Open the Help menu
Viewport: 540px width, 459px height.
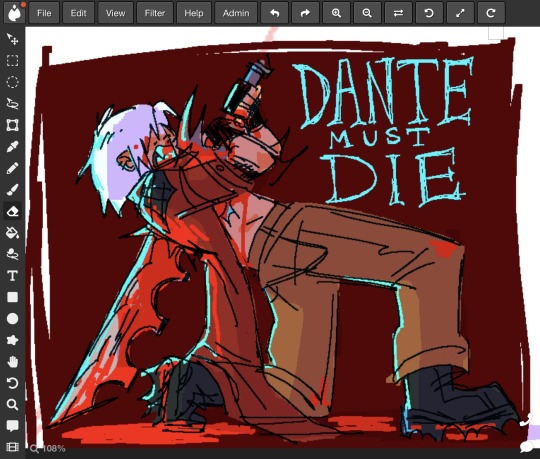point(194,13)
